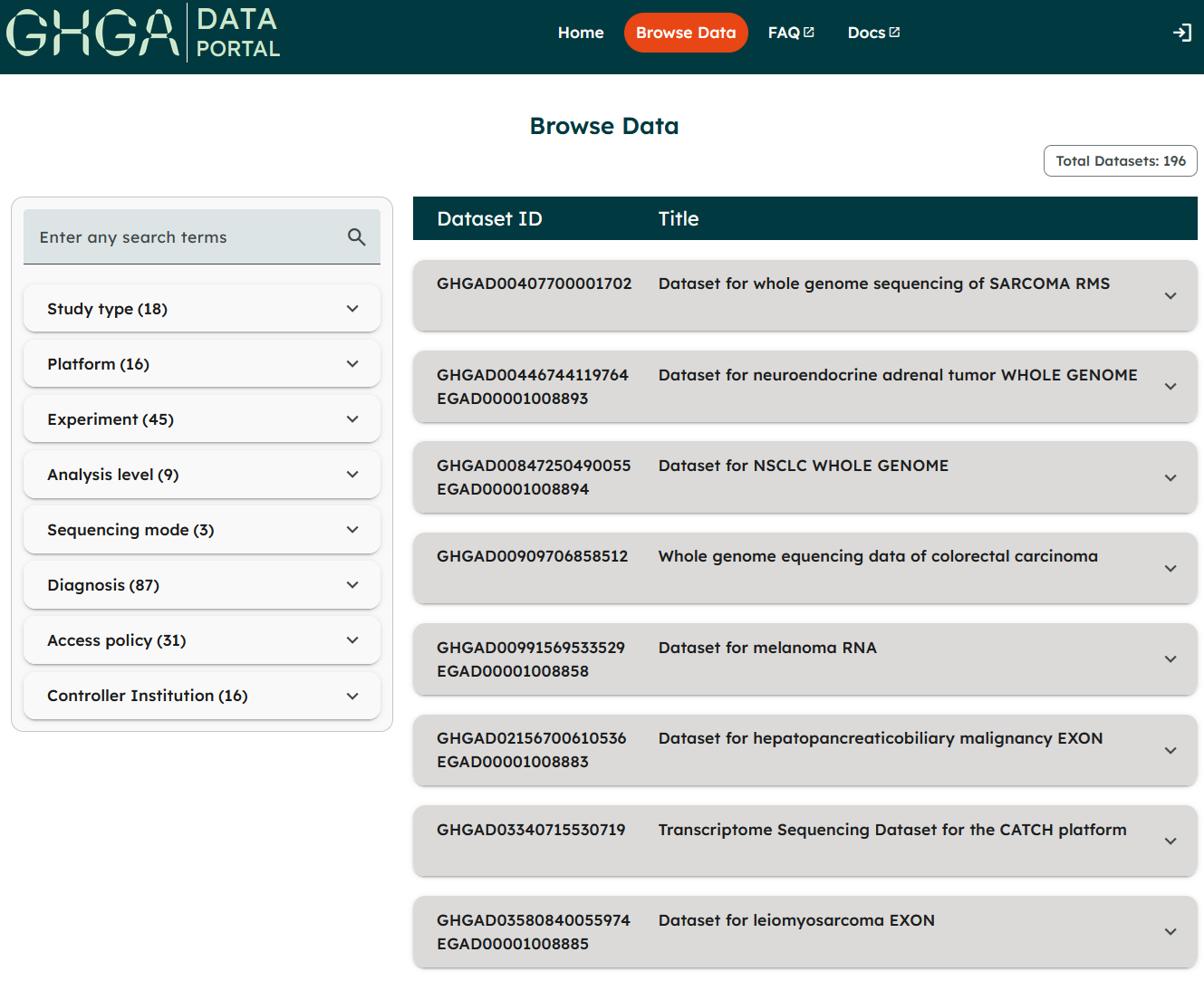Click the GHGA Data Portal logo

(x=143, y=33)
